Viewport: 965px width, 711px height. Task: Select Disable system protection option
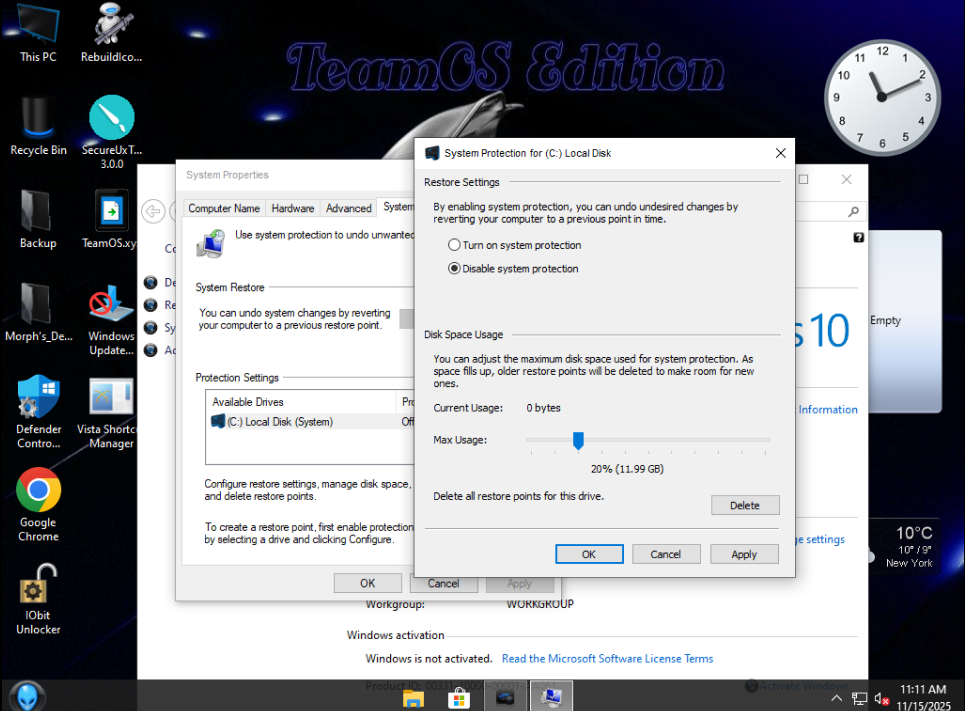point(455,269)
